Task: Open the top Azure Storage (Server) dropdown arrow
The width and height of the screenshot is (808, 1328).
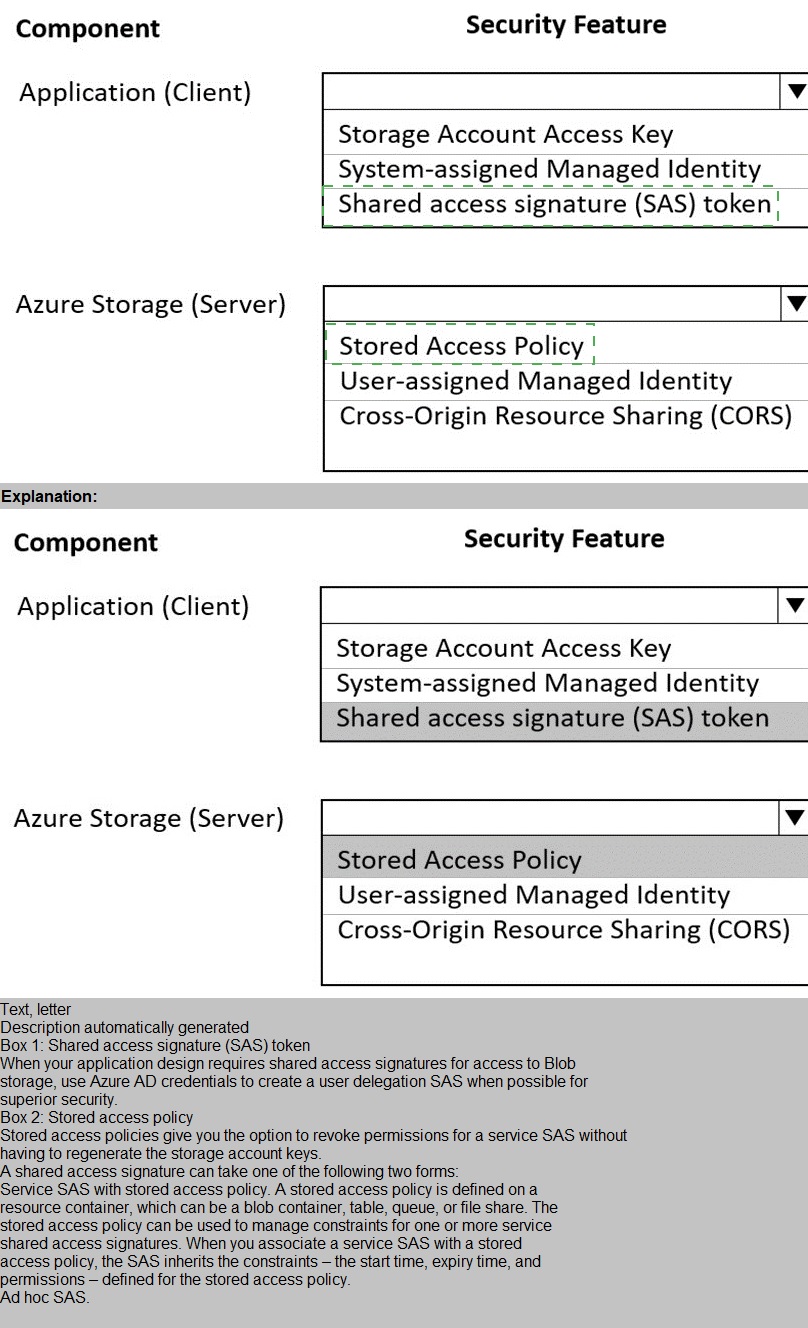Action: (795, 303)
